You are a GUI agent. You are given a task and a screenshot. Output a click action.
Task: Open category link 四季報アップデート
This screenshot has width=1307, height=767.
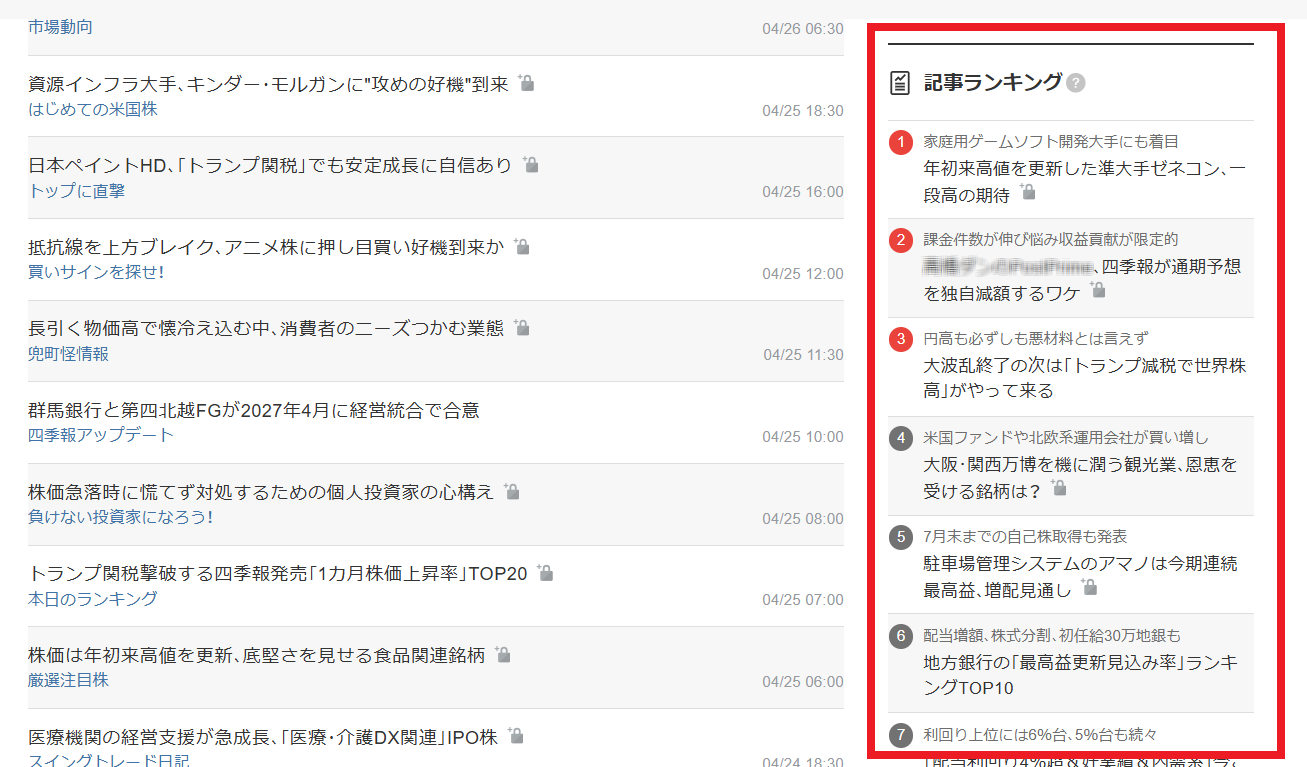[101, 435]
